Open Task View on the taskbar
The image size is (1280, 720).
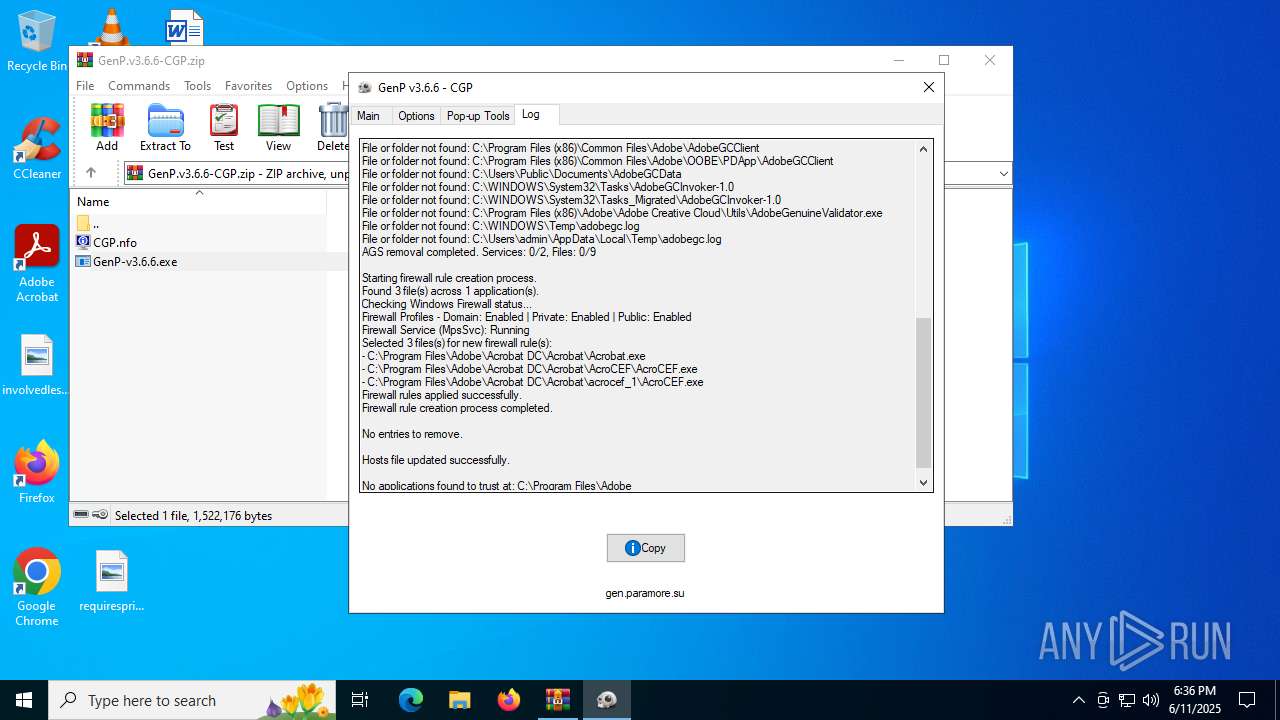point(361,700)
